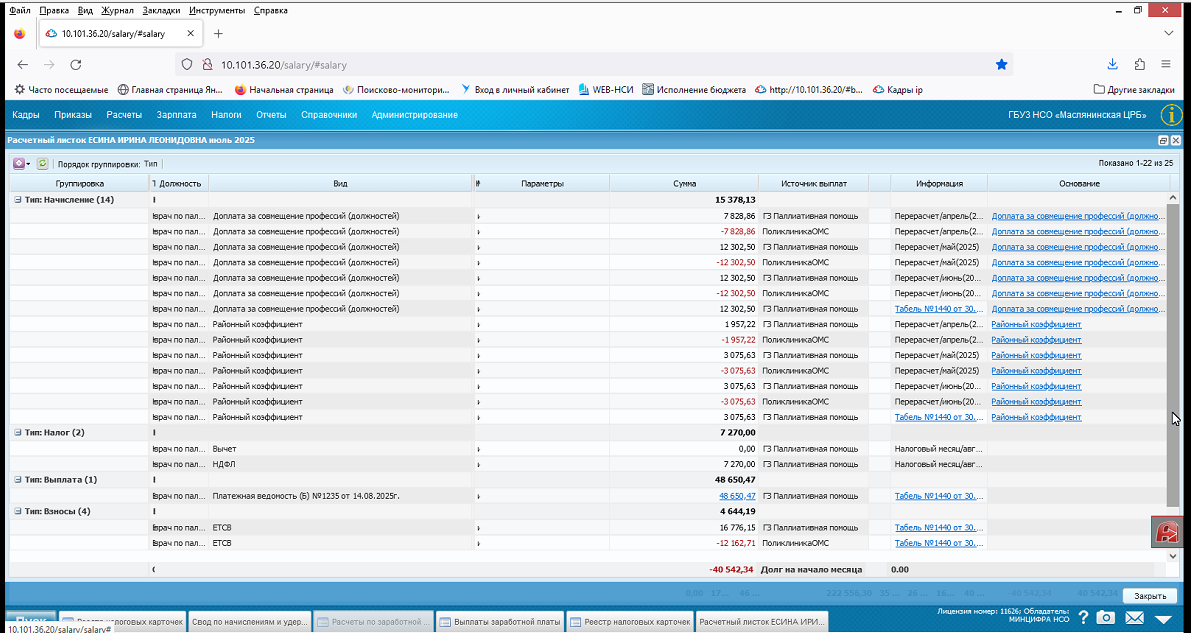This screenshot has height=633, width=1191.
Task: Open Районный коэффициент link for -1 957,22 row
Action: pos(1036,340)
